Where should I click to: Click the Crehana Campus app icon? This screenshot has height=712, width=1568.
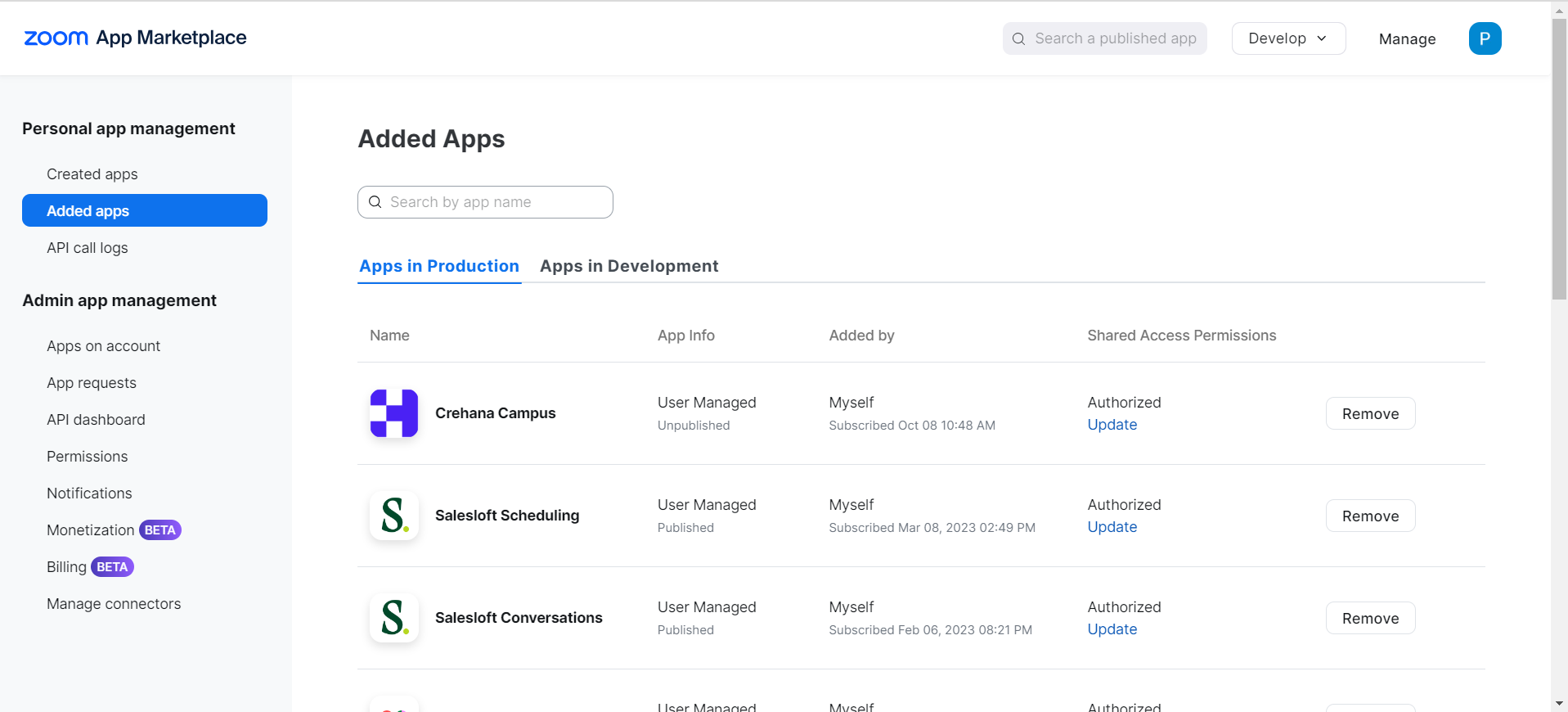[x=394, y=413]
